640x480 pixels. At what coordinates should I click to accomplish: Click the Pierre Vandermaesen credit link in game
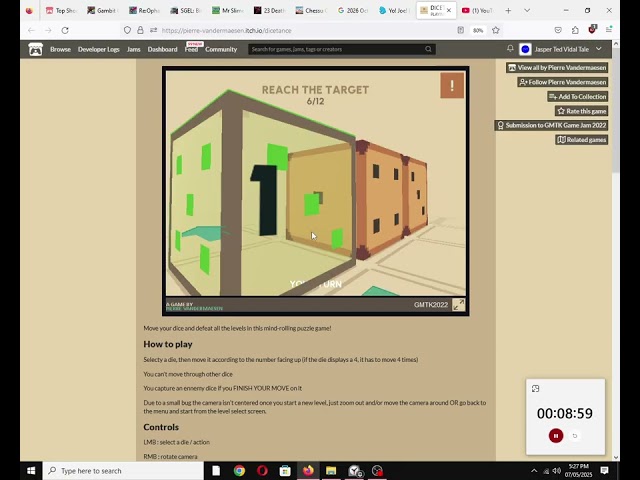point(195,309)
